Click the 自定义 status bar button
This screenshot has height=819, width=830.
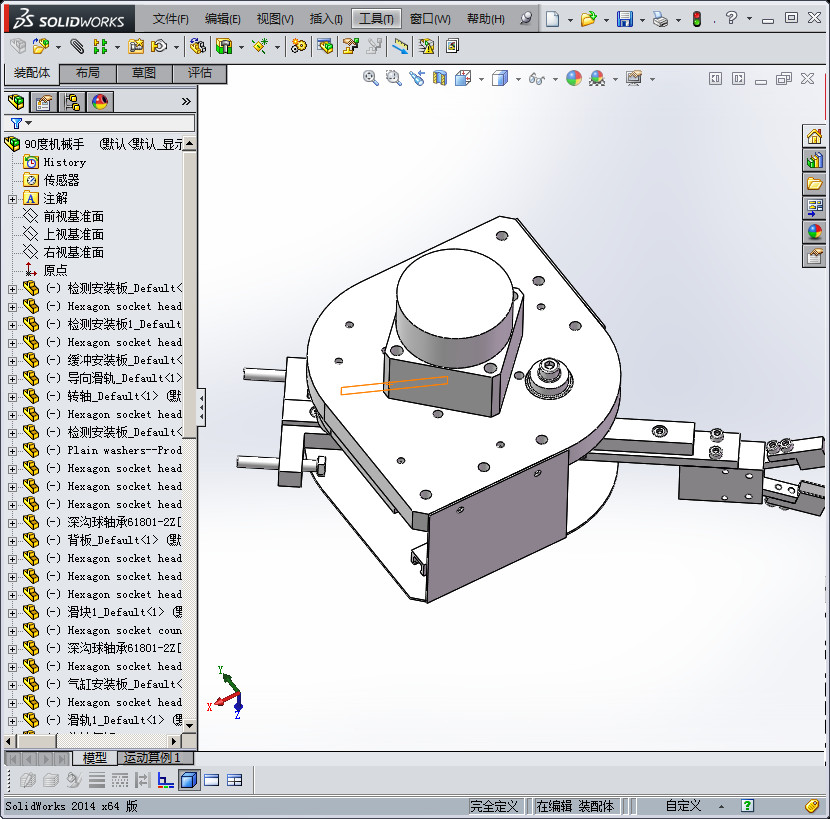tap(683, 806)
